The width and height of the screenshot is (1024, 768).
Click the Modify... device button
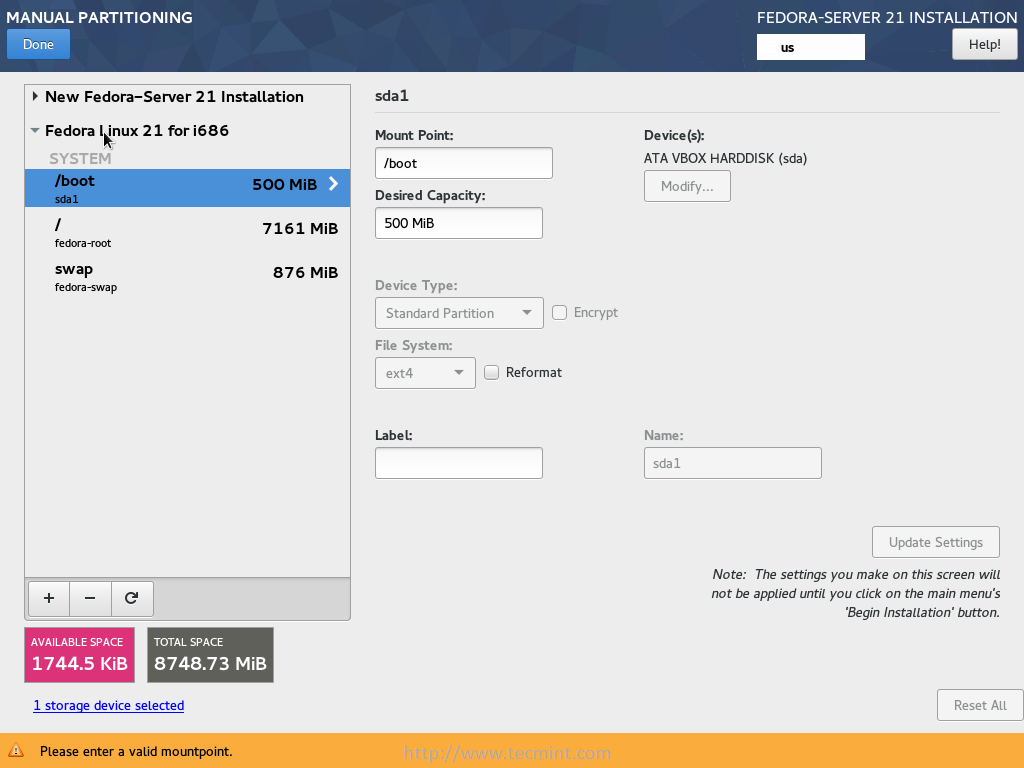(x=687, y=186)
